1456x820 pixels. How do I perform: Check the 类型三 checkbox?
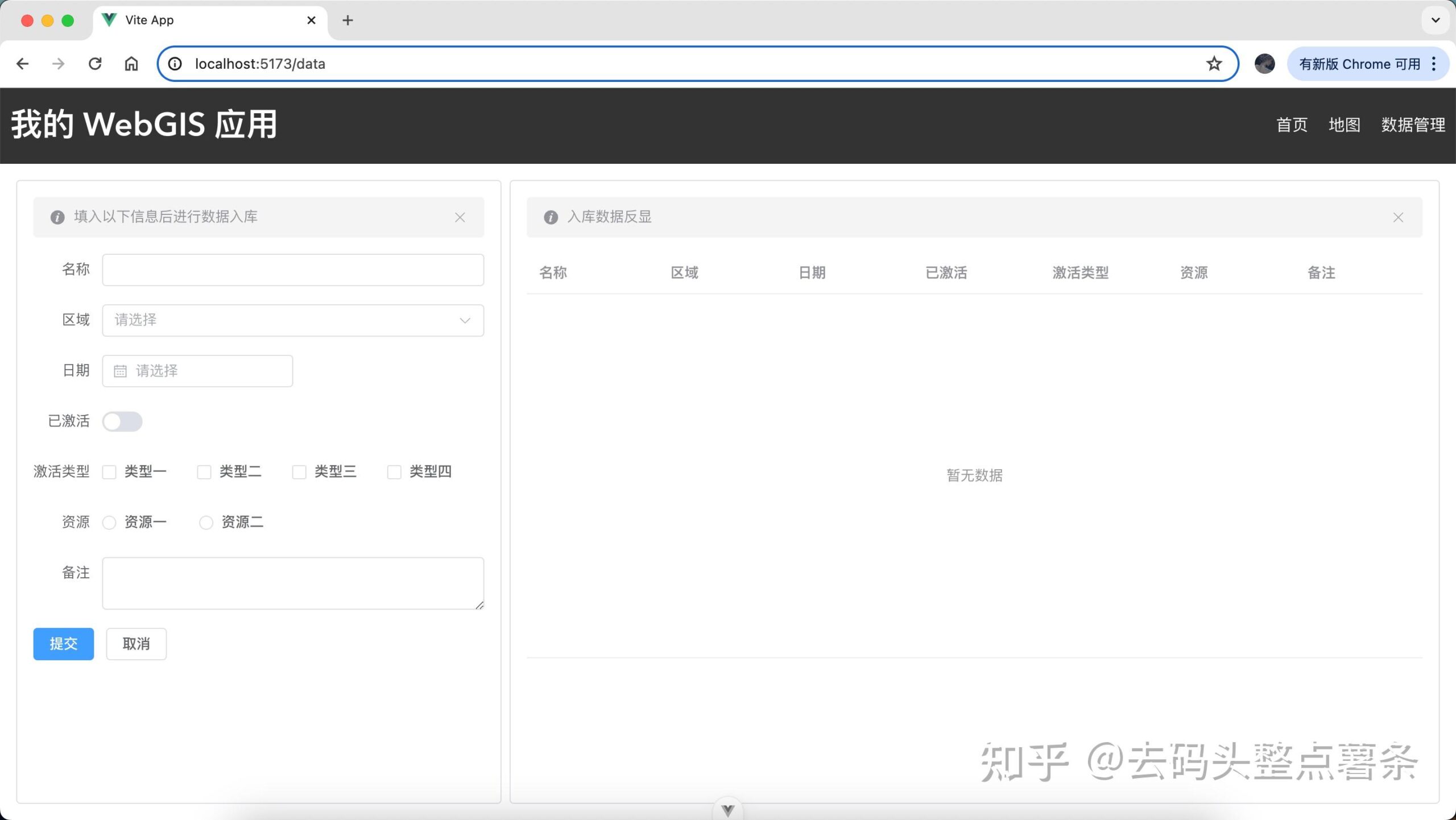pyautogui.click(x=299, y=472)
